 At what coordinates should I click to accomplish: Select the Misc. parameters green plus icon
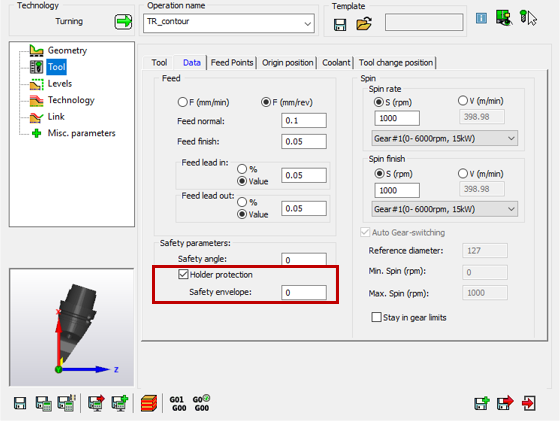pyautogui.click(x=36, y=133)
